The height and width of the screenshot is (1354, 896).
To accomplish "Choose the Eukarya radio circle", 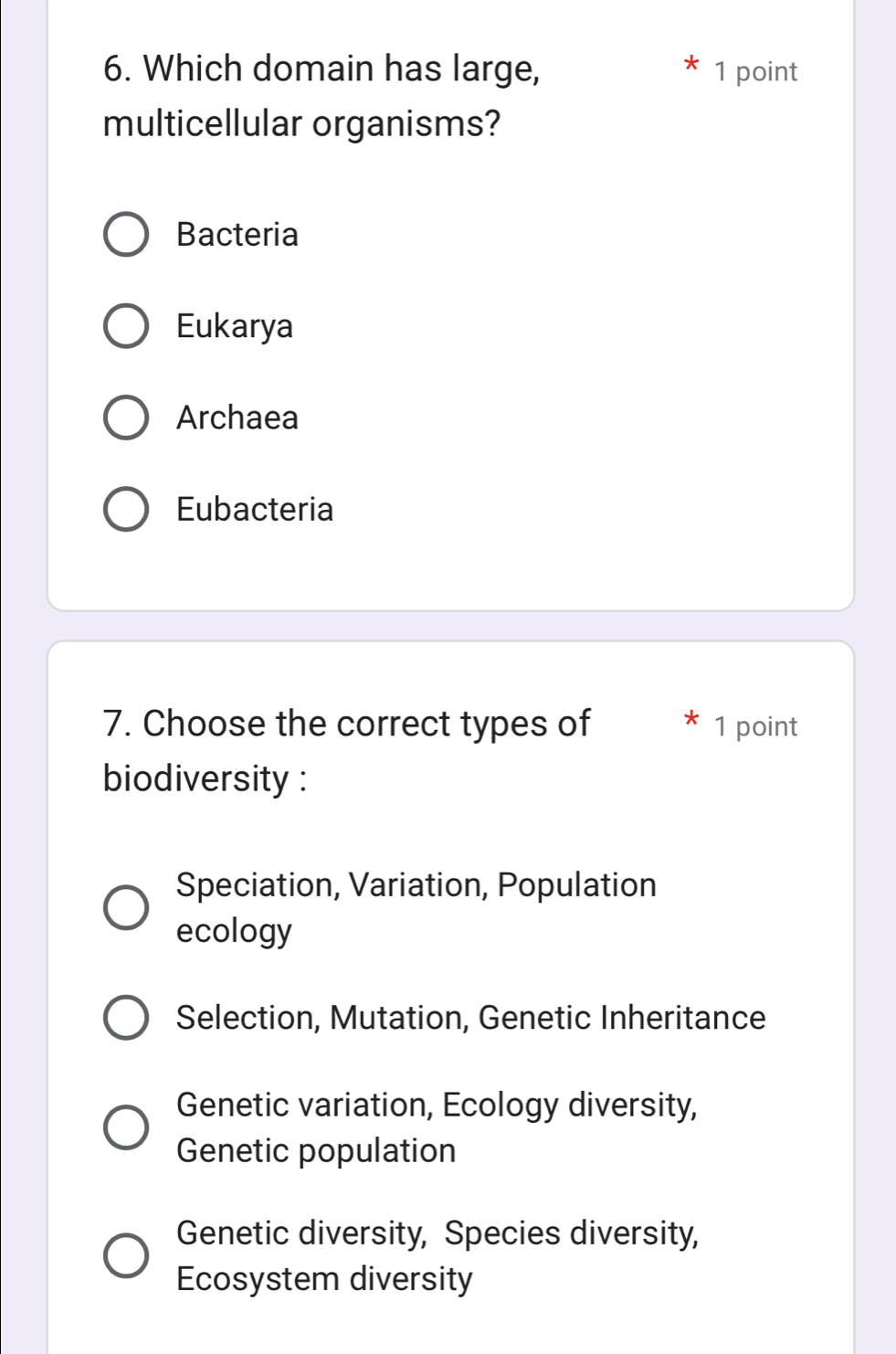I will tap(125, 326).
